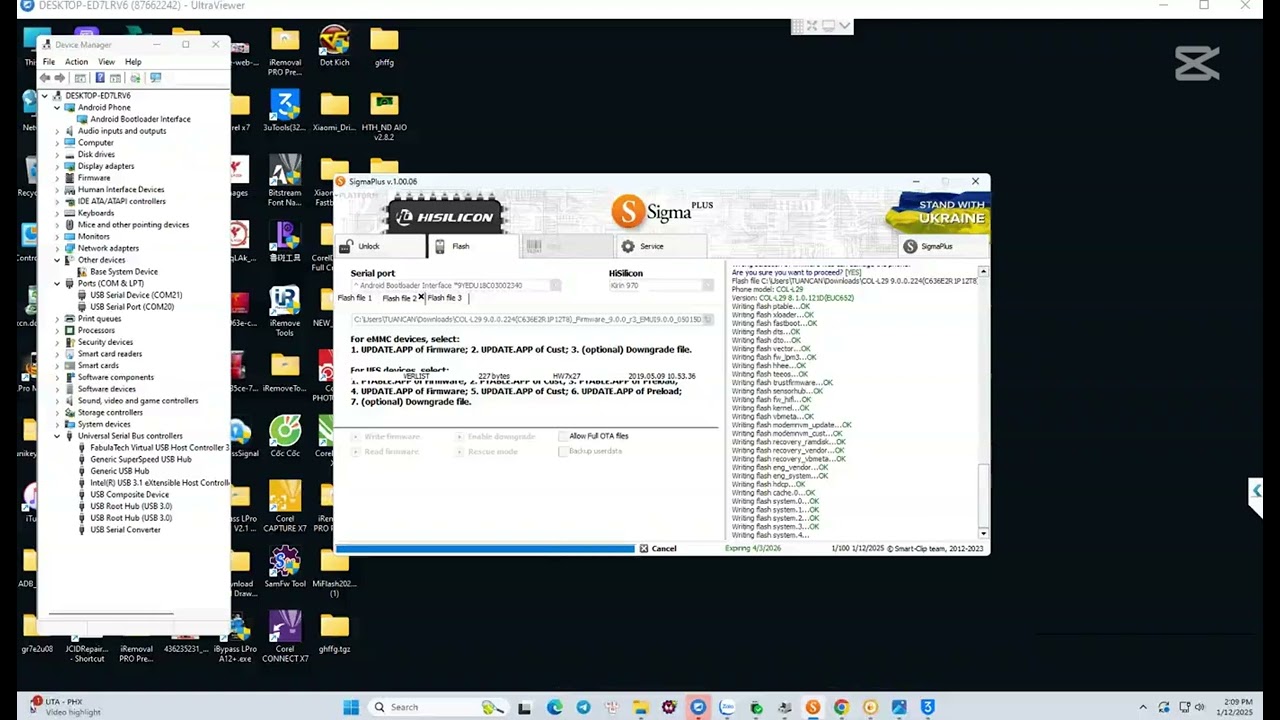Show hidden system tray icons
Image resolution: width=1280 pixels, height=720 pixels.
(1143, 707)
